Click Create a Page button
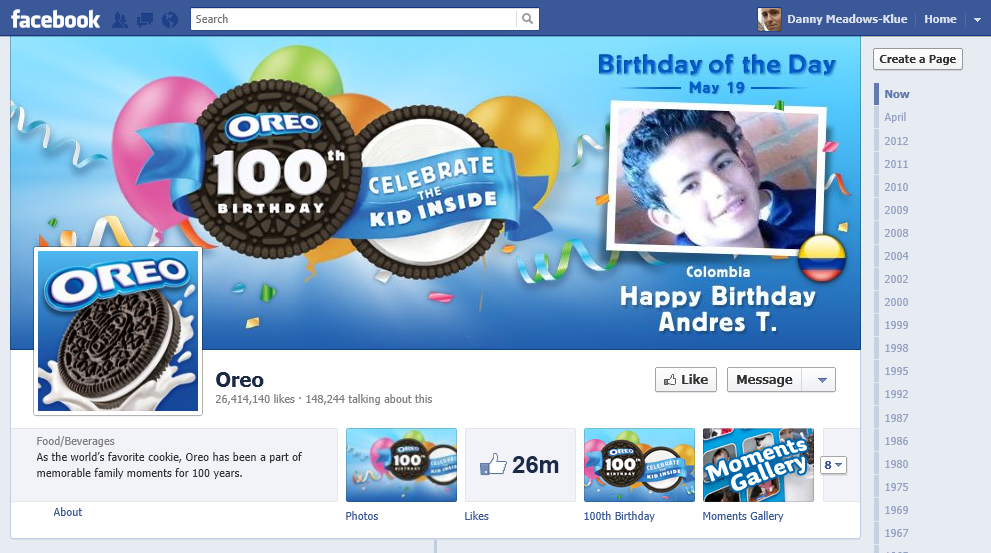 pyautogui.click(x=918, y=59)
